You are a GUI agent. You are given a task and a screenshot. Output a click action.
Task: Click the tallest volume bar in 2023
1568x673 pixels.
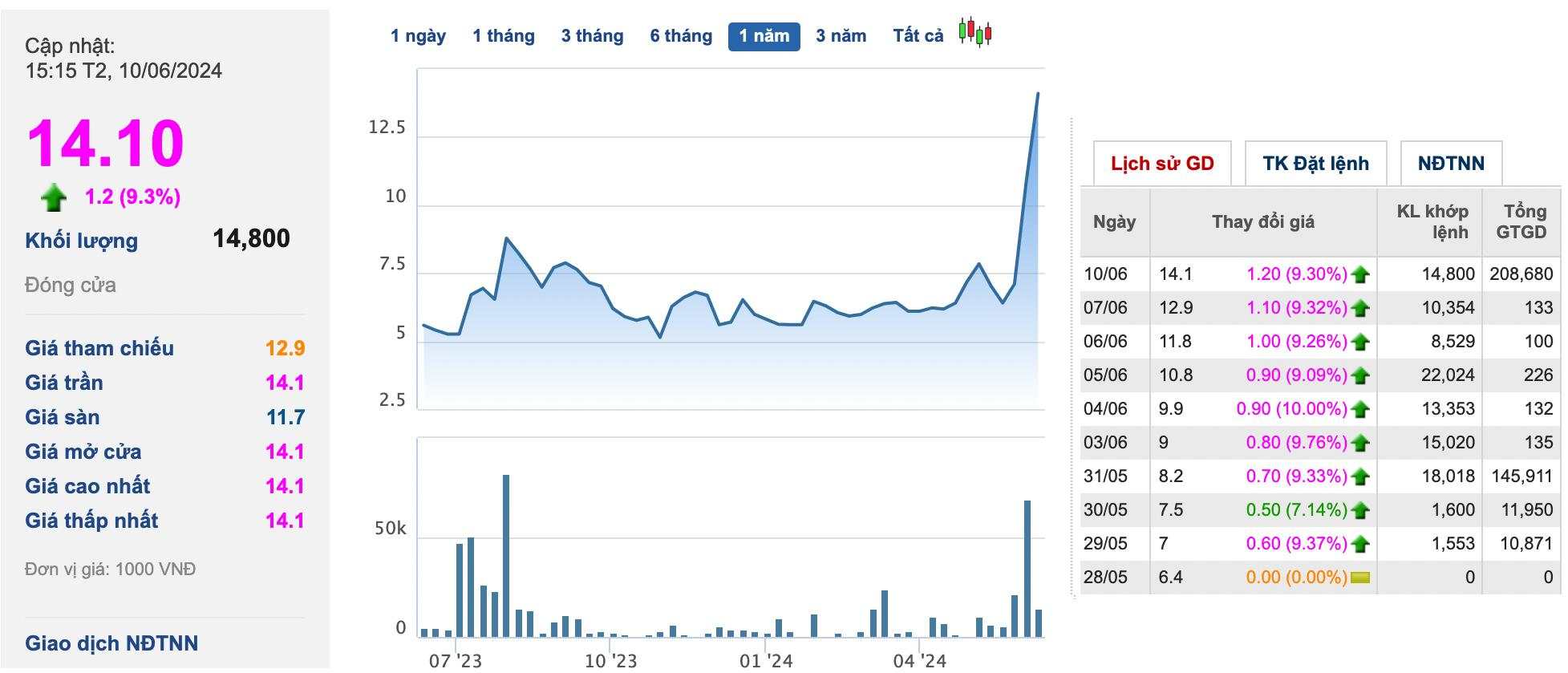click(506, 556)
